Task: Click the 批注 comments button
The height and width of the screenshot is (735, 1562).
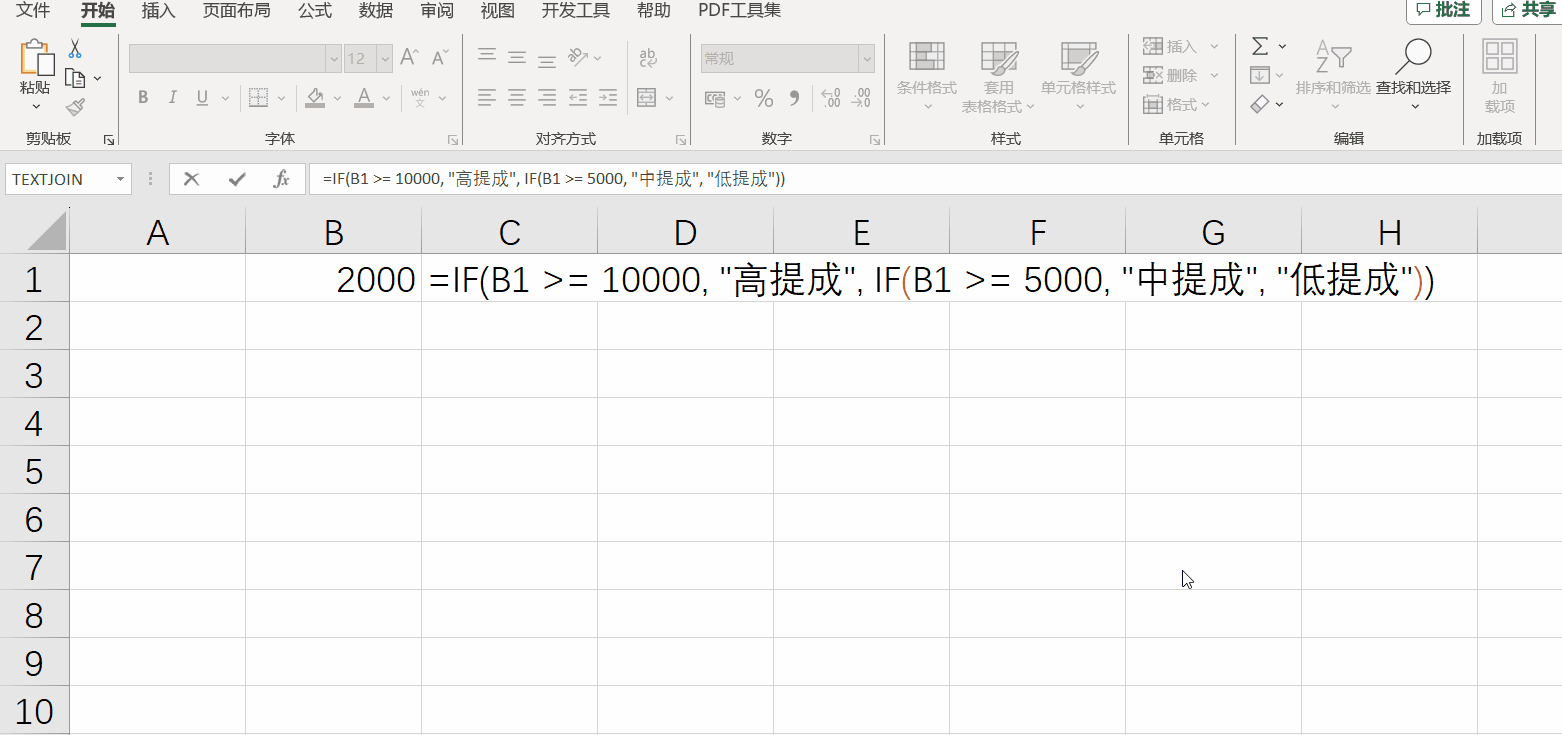Action: coord(1443,11)
